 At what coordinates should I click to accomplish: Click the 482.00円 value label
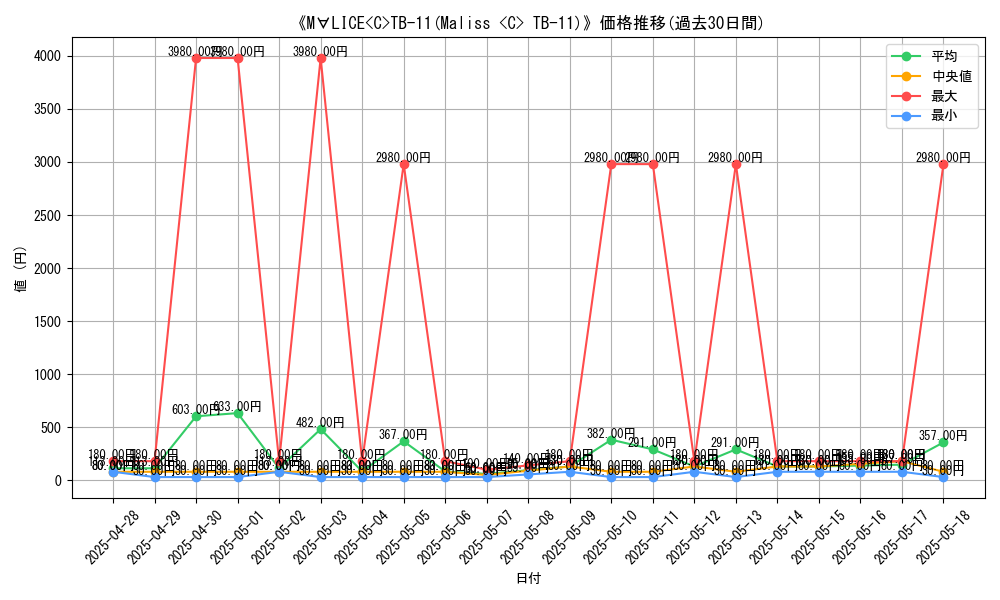pos(320,423)
